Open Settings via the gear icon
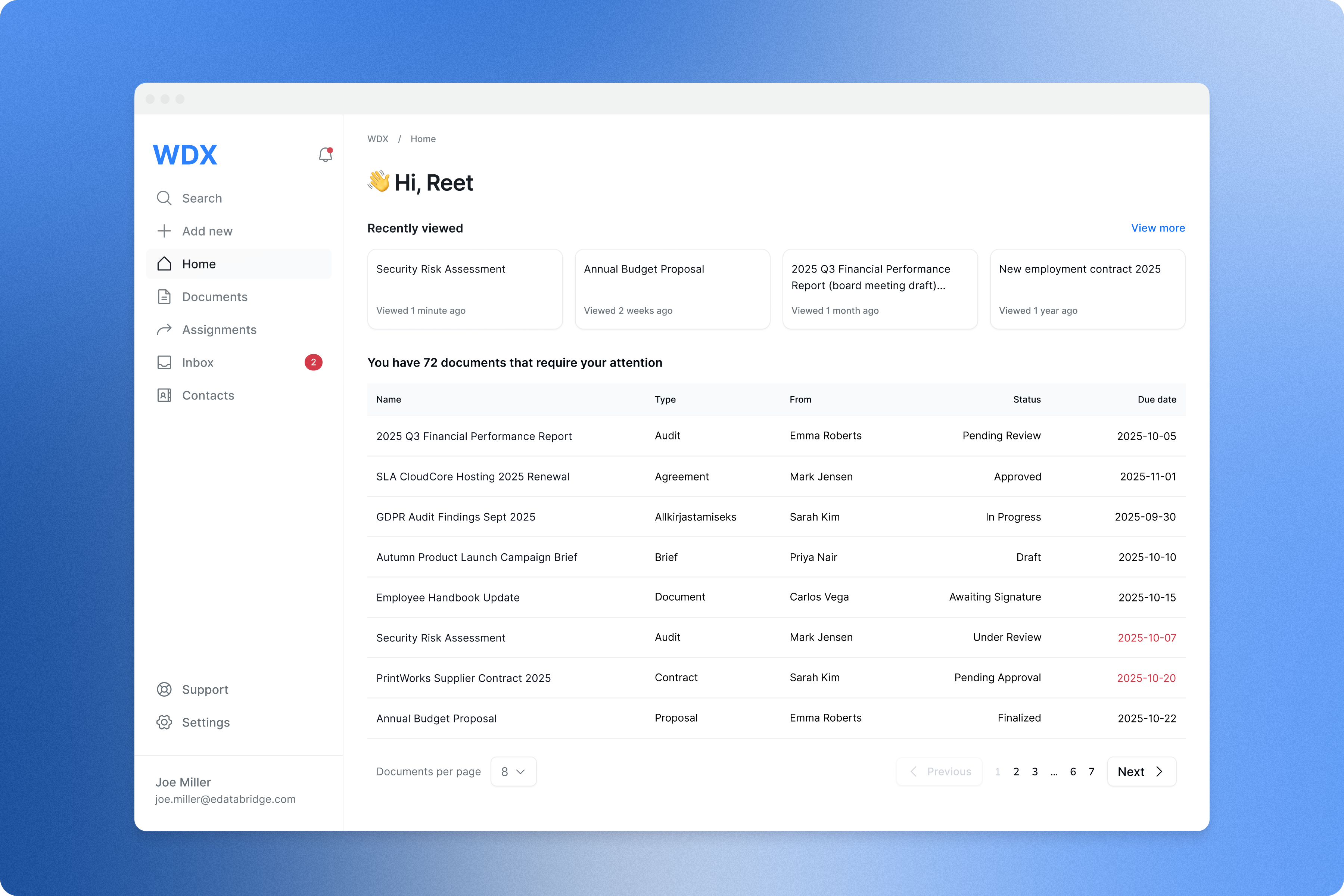Screen dimensions: 1344x896 [x=164, y=722]
